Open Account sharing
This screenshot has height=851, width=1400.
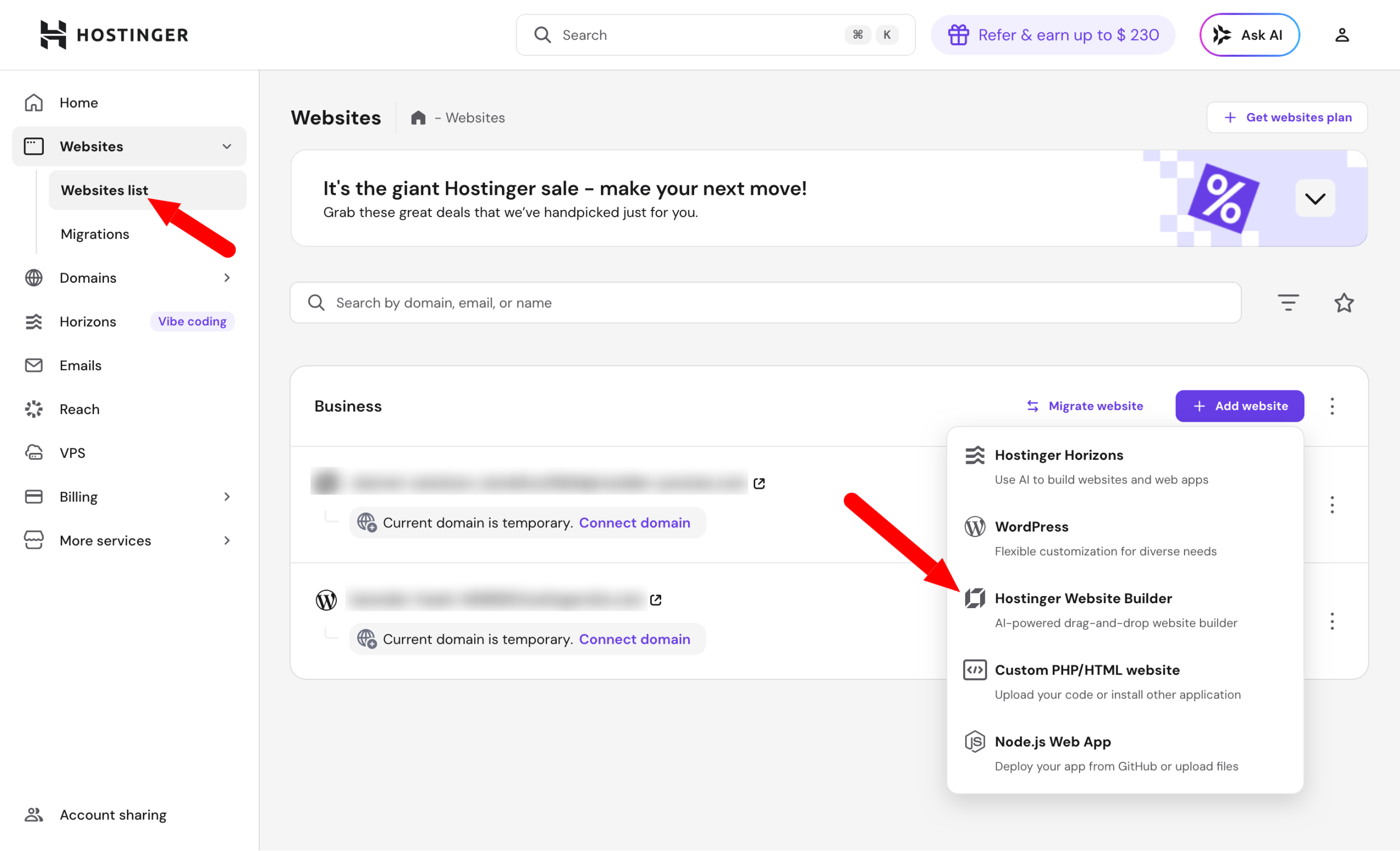(130, 815)
